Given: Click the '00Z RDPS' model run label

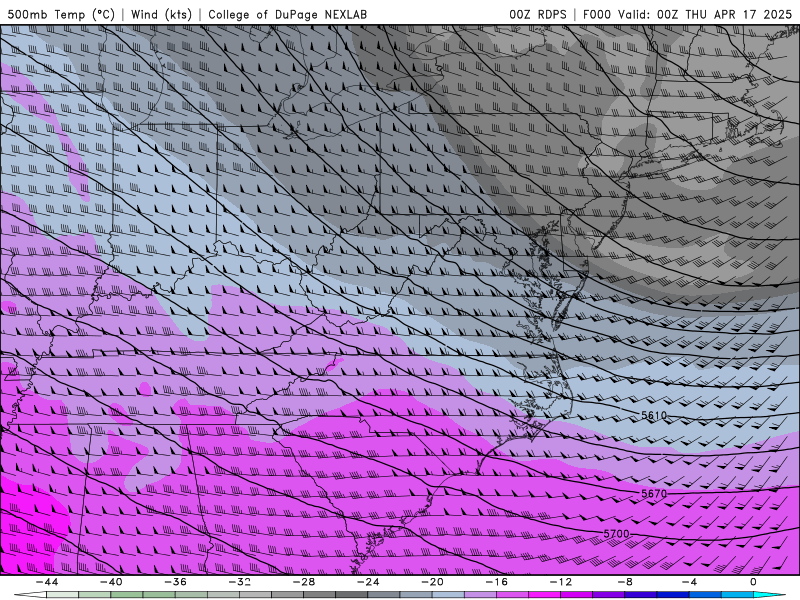Looking at the screenshot, I should pos(538,14).
